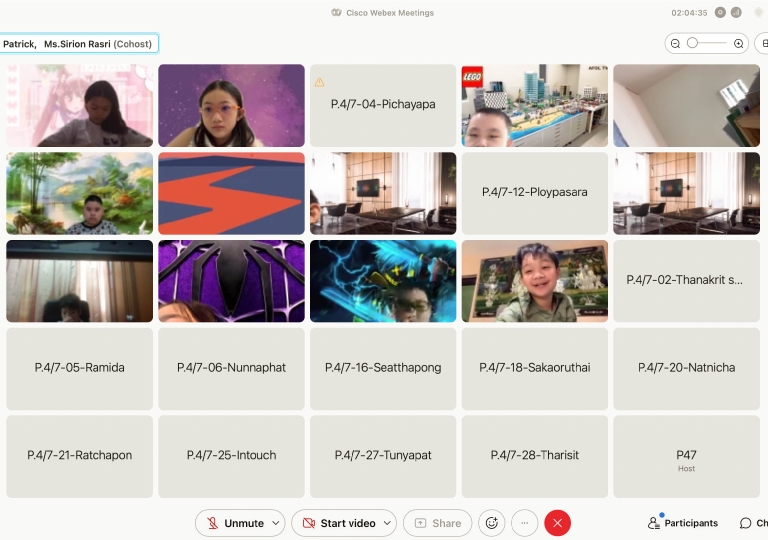Leave meeting with red X button
The image size is (768, 540).
(557, 523)
